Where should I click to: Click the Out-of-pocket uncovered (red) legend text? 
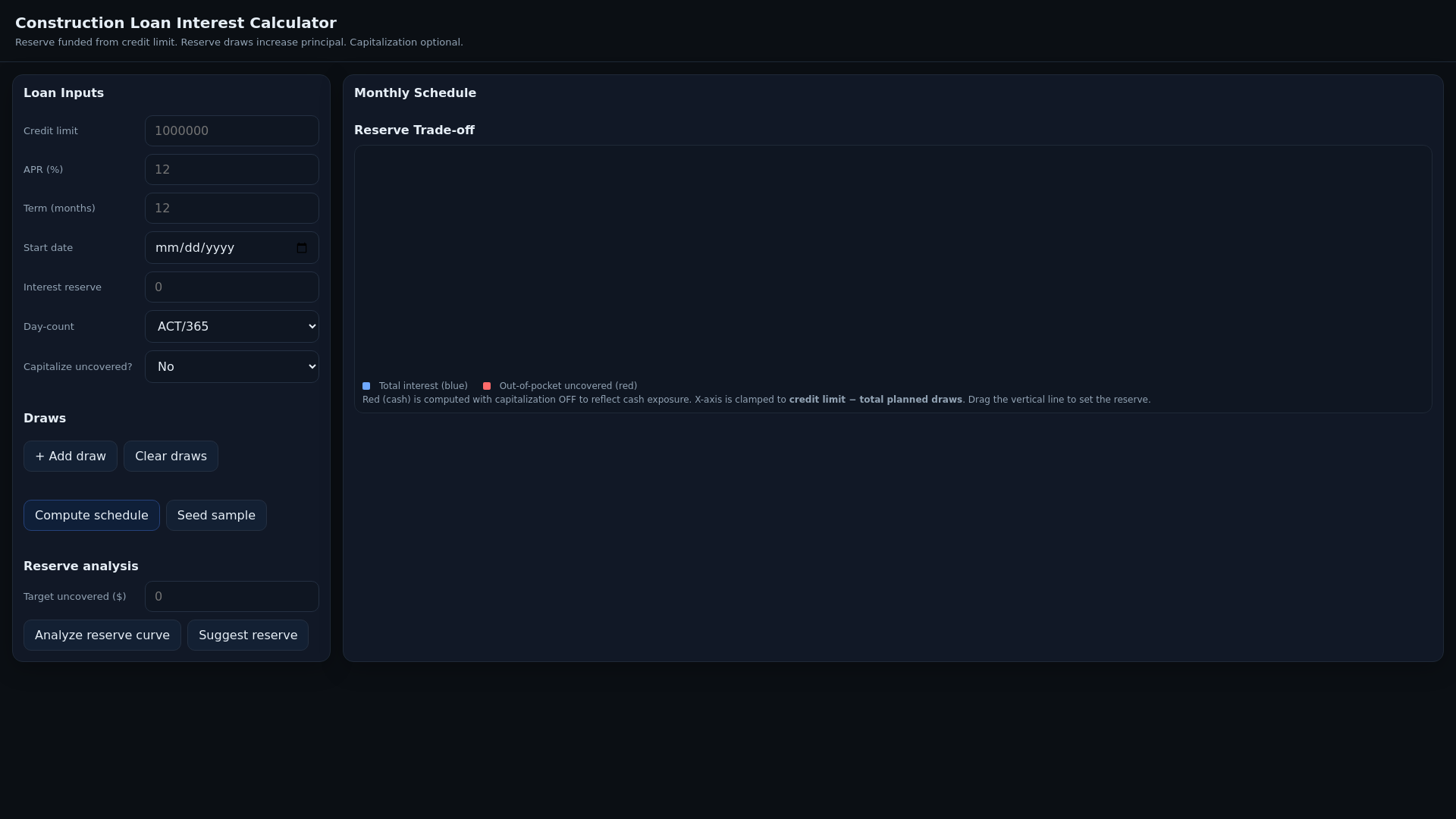tap(568, 386)
